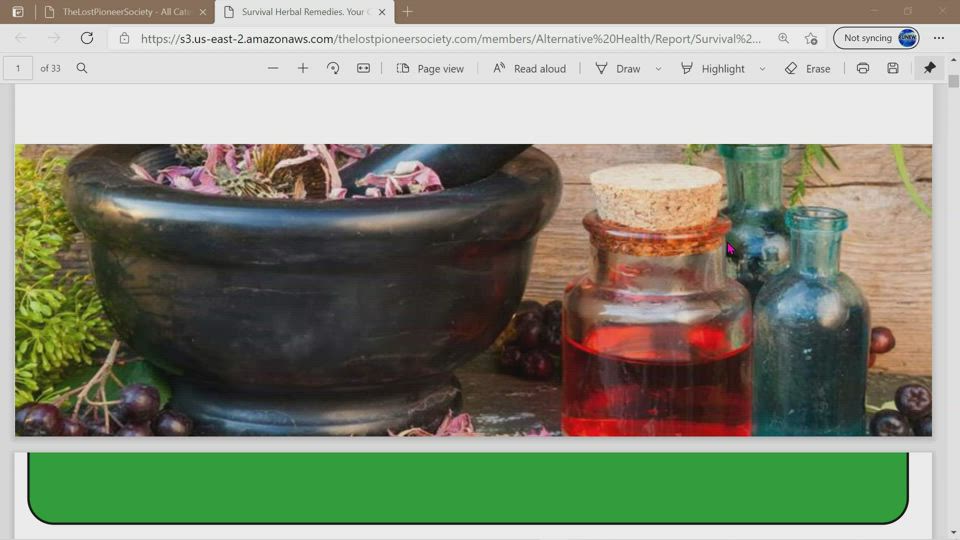
Task: Add page to favorites star icon
Action: [811, 38]
